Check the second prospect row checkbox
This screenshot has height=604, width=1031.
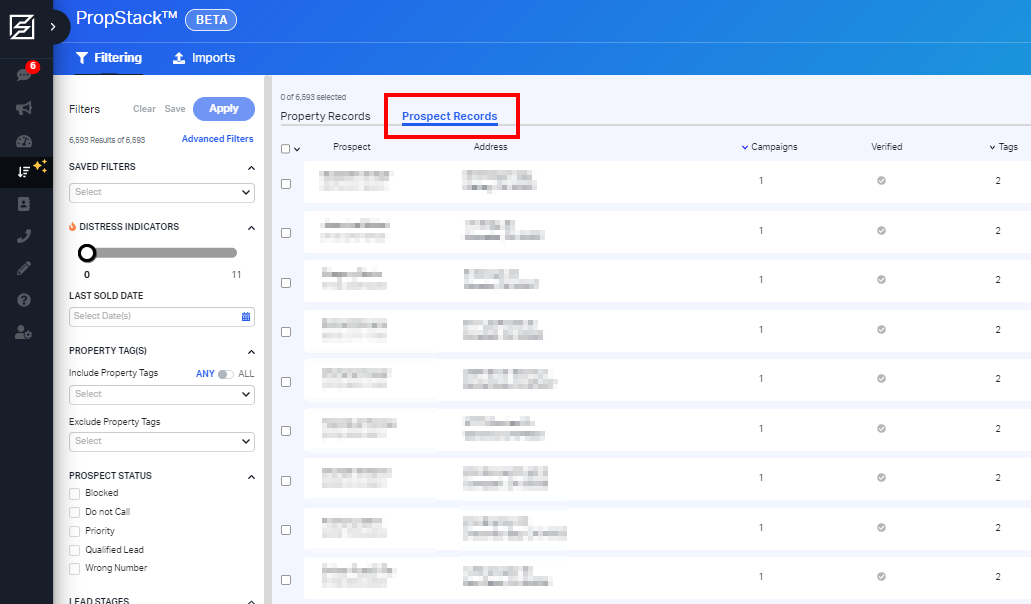(x=286, y=233)
